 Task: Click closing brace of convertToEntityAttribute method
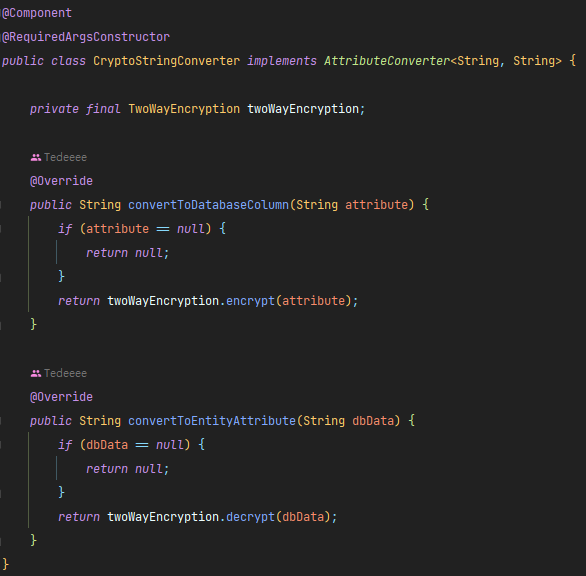[33, 540]
